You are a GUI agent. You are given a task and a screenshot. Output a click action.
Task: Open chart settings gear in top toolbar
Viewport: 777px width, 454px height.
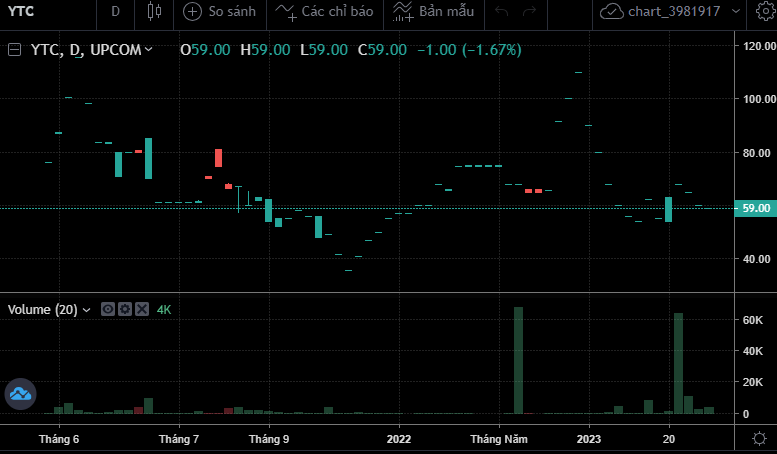click(763, 12)
